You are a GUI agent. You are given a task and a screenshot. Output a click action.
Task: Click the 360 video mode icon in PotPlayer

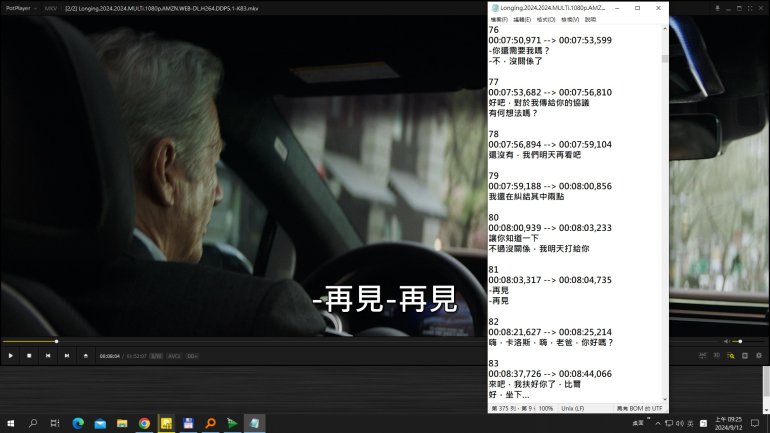tap(703, 355)
